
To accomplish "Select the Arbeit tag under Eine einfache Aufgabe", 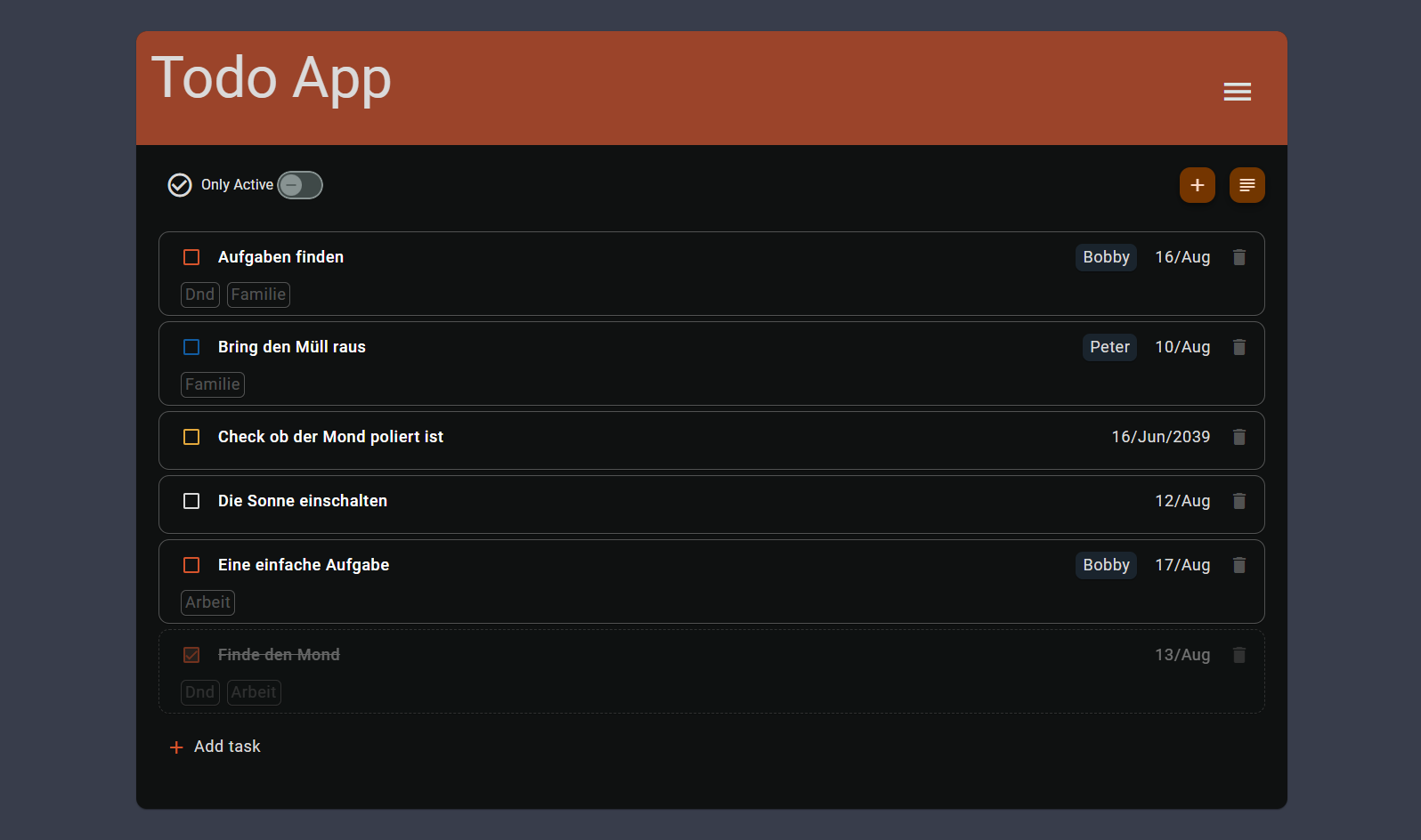I will [x=207, y=602].
